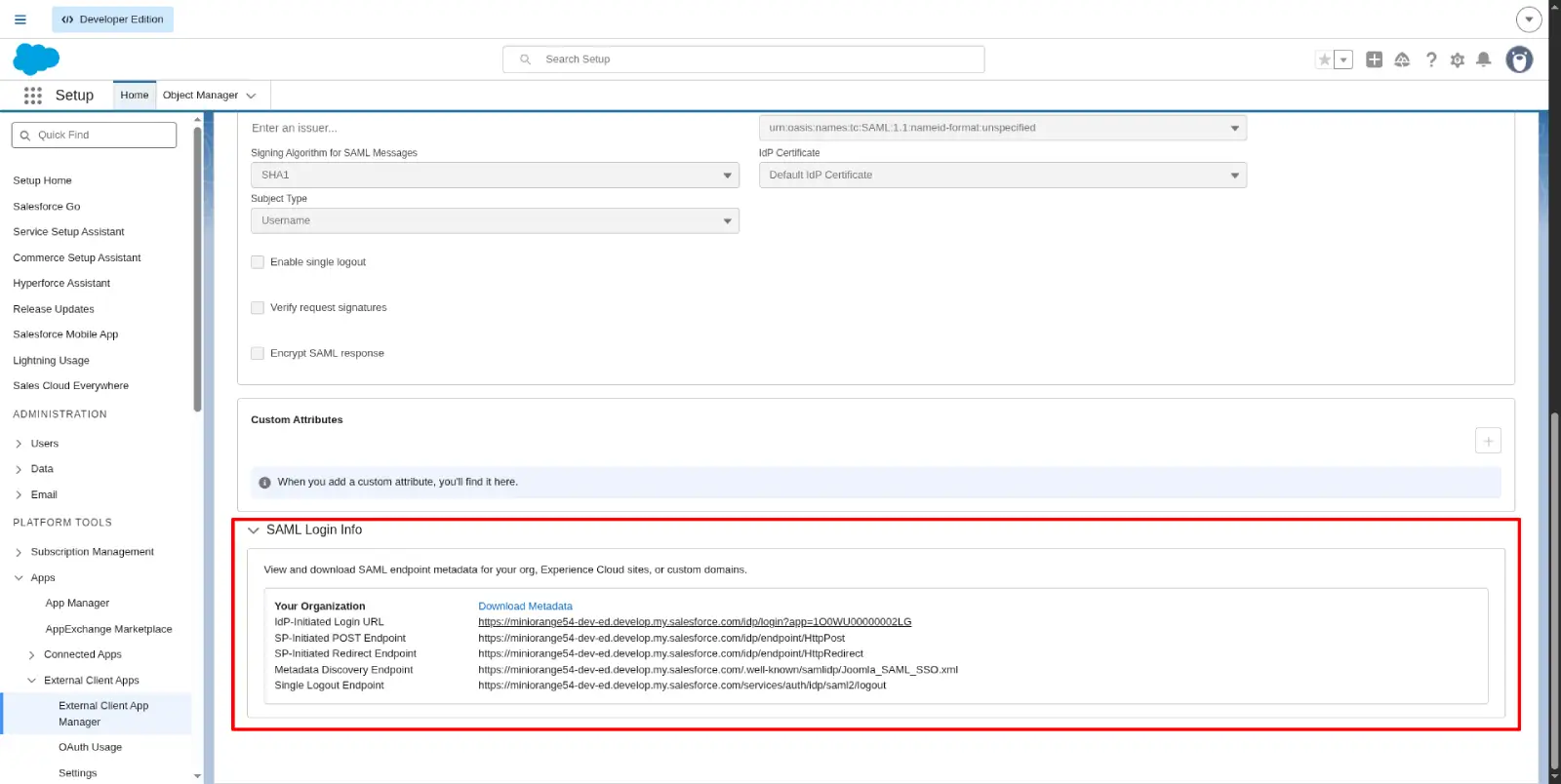
Task: Open Salesforce Go in sidebar
Action: (47, 207)
